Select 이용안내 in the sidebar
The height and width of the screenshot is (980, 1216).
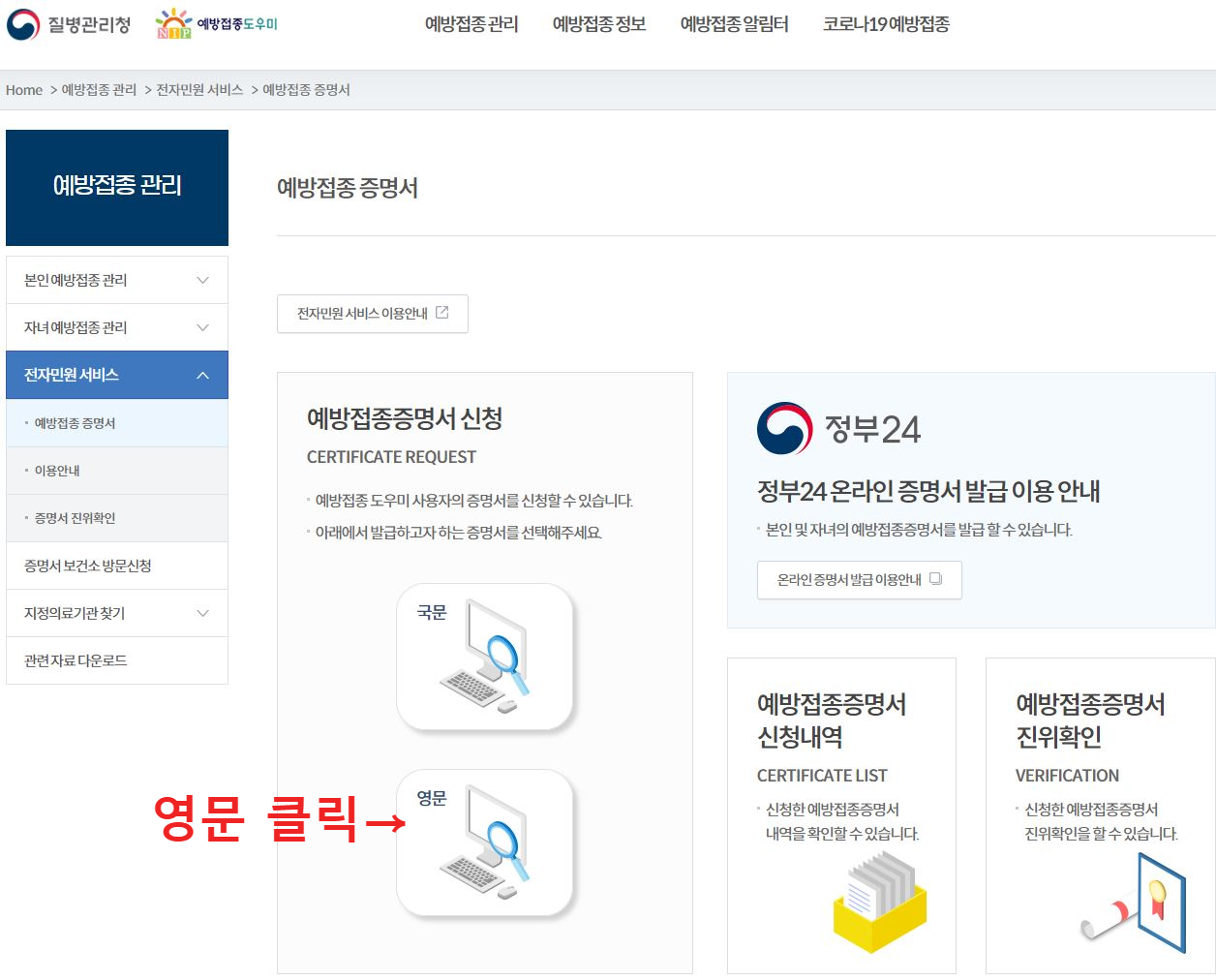(x=117, y=471)
